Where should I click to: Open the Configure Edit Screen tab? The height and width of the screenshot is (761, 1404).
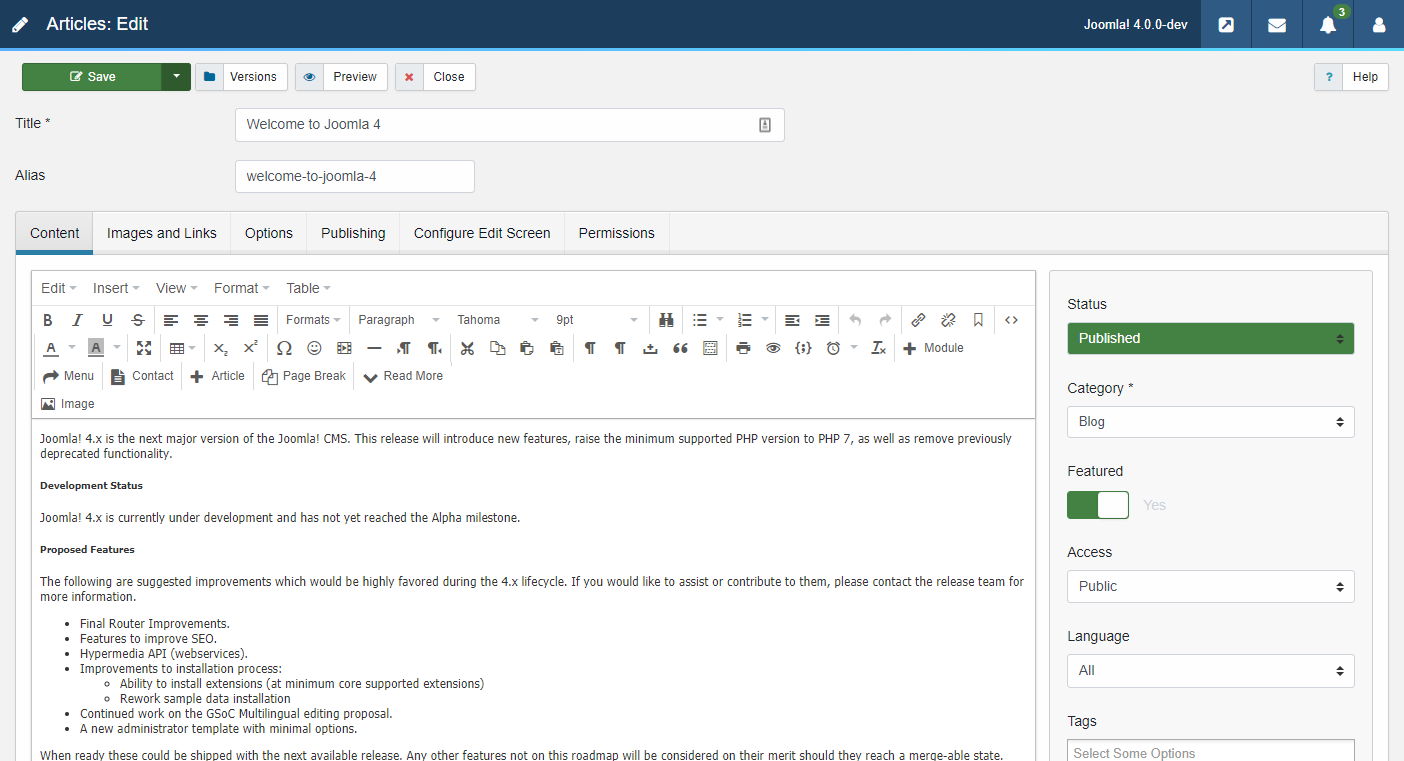tap(482, 233)
